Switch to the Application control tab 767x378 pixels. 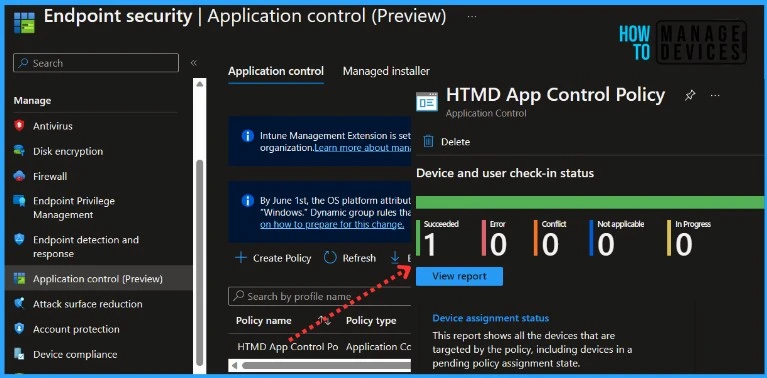point(276,71)
